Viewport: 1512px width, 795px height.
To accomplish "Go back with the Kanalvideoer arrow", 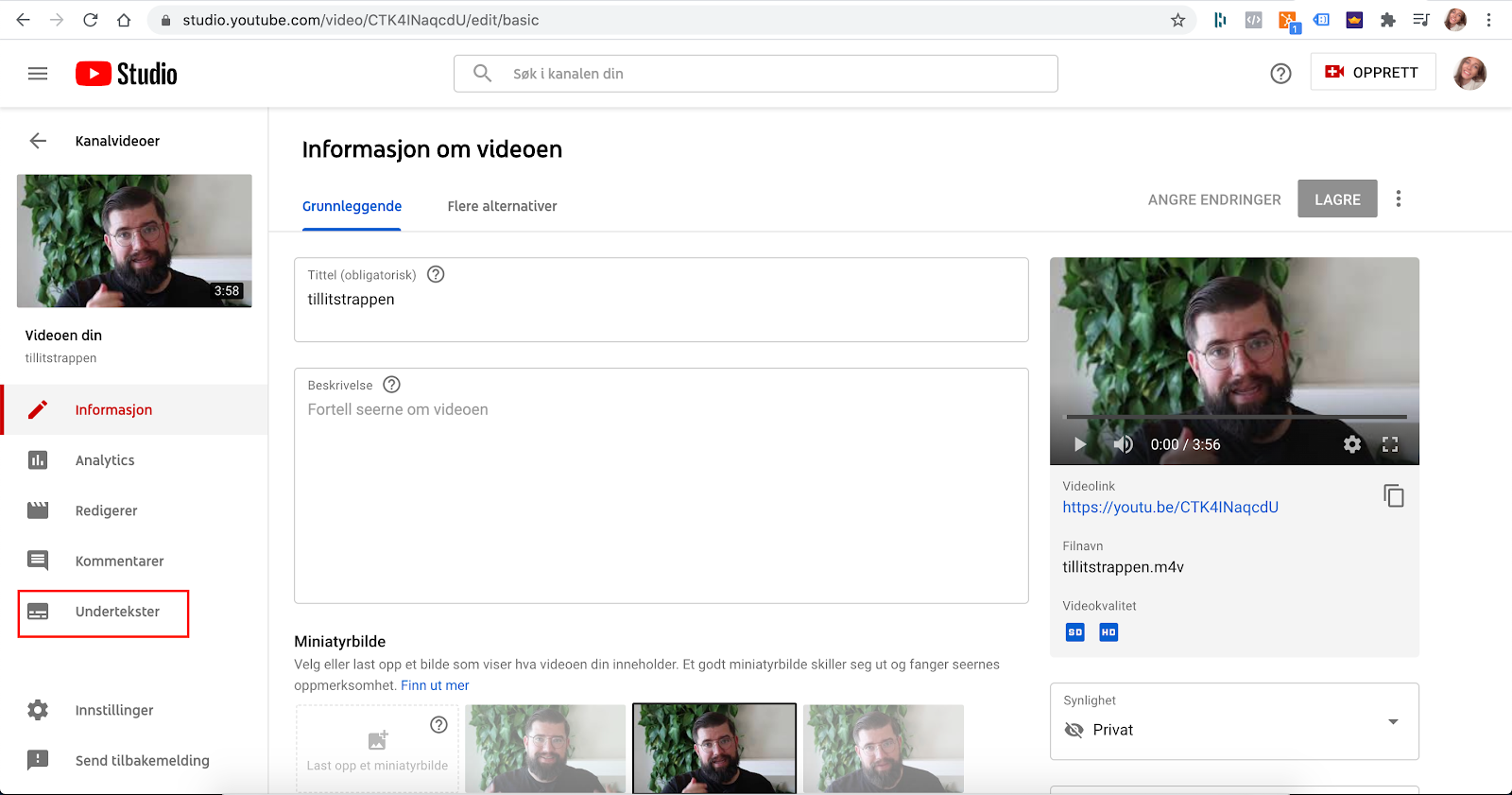I will point(38,141).
